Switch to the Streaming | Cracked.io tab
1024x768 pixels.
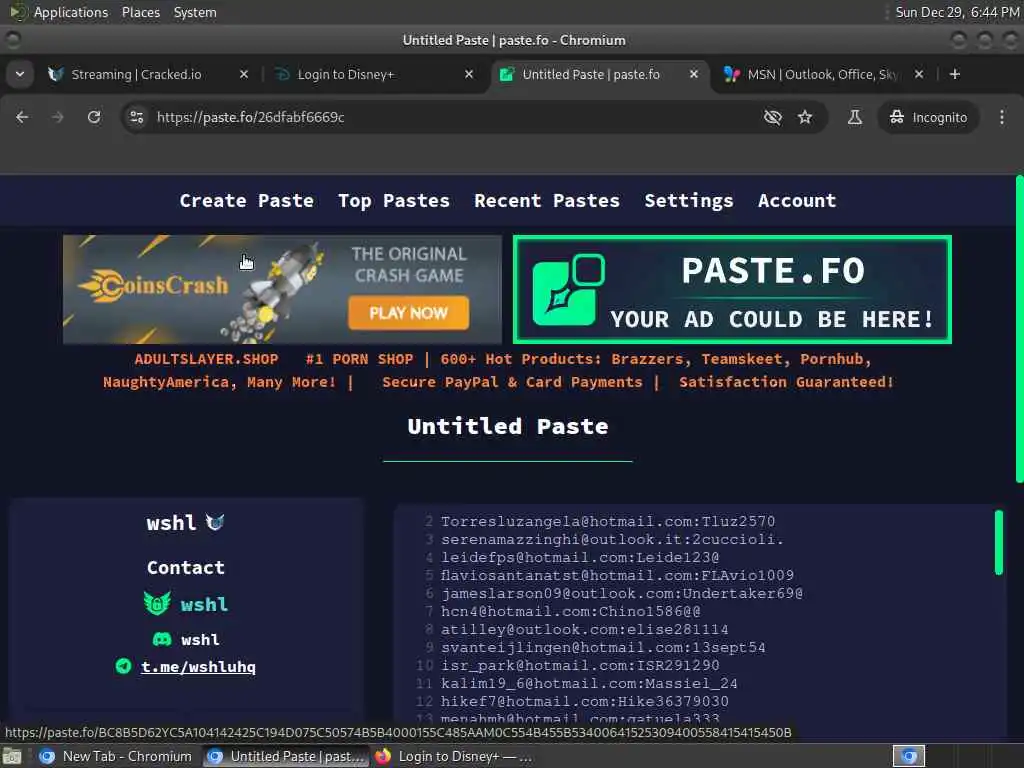point(136,74)
